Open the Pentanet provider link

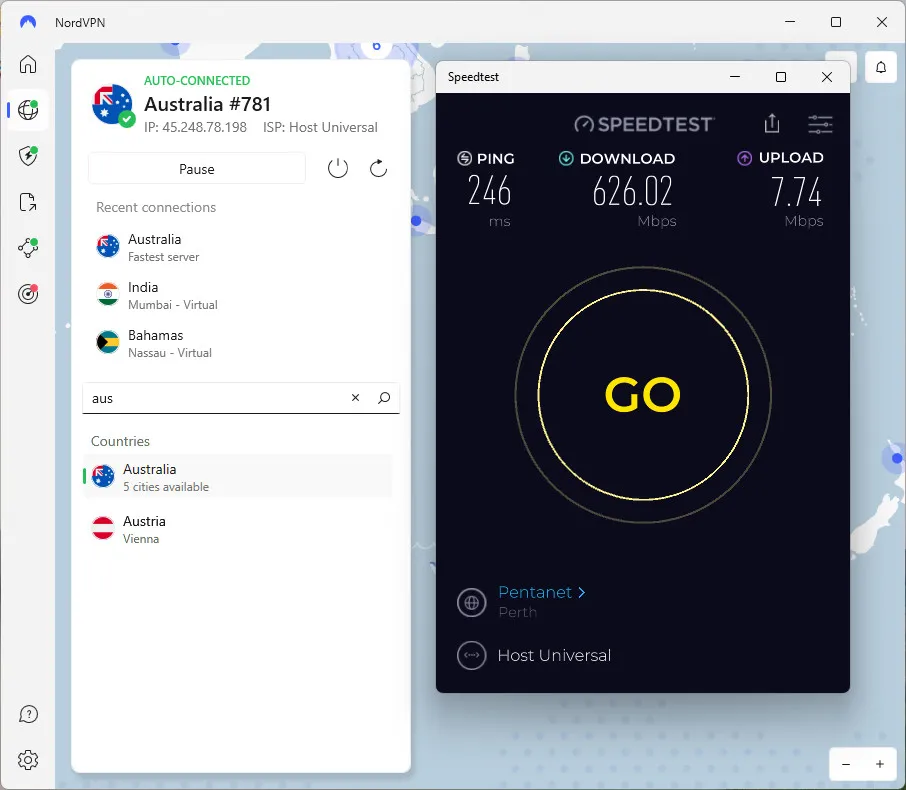[535, 592]
